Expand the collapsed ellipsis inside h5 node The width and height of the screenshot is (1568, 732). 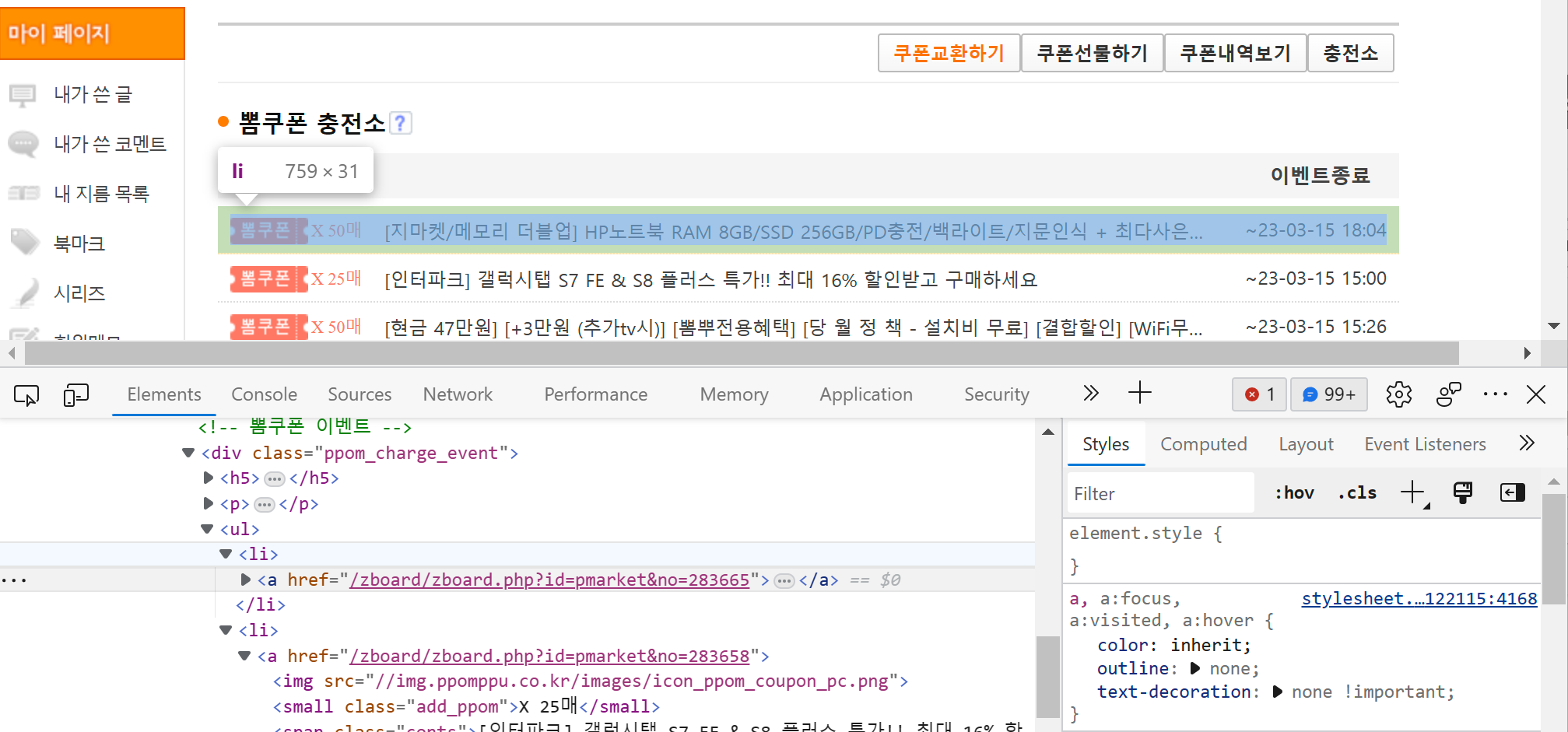[275, 478]
